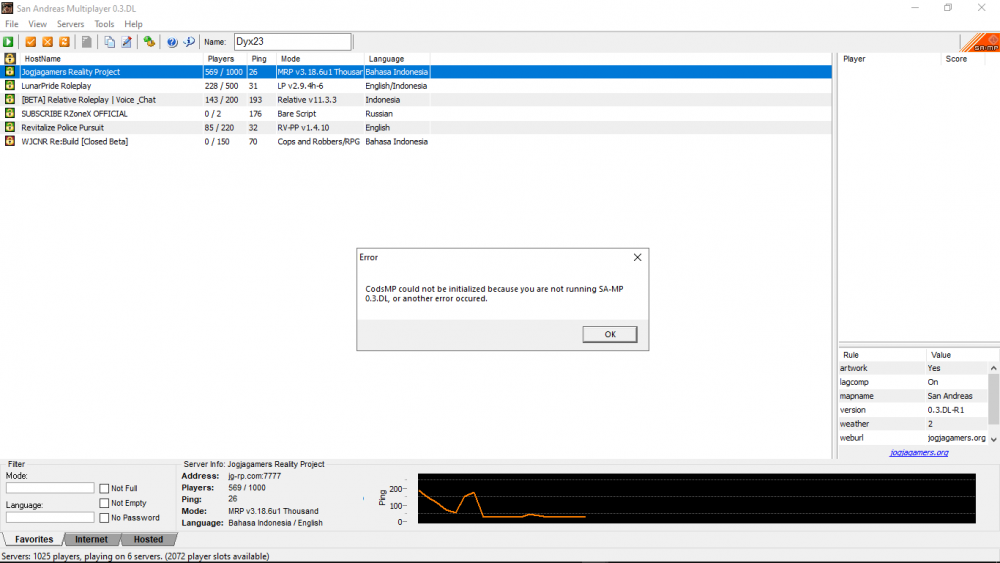Viewport: 1000px width, 563px height.
Task: Select the [BETA] Relative Roleplay server row
Action: (416, 99)
